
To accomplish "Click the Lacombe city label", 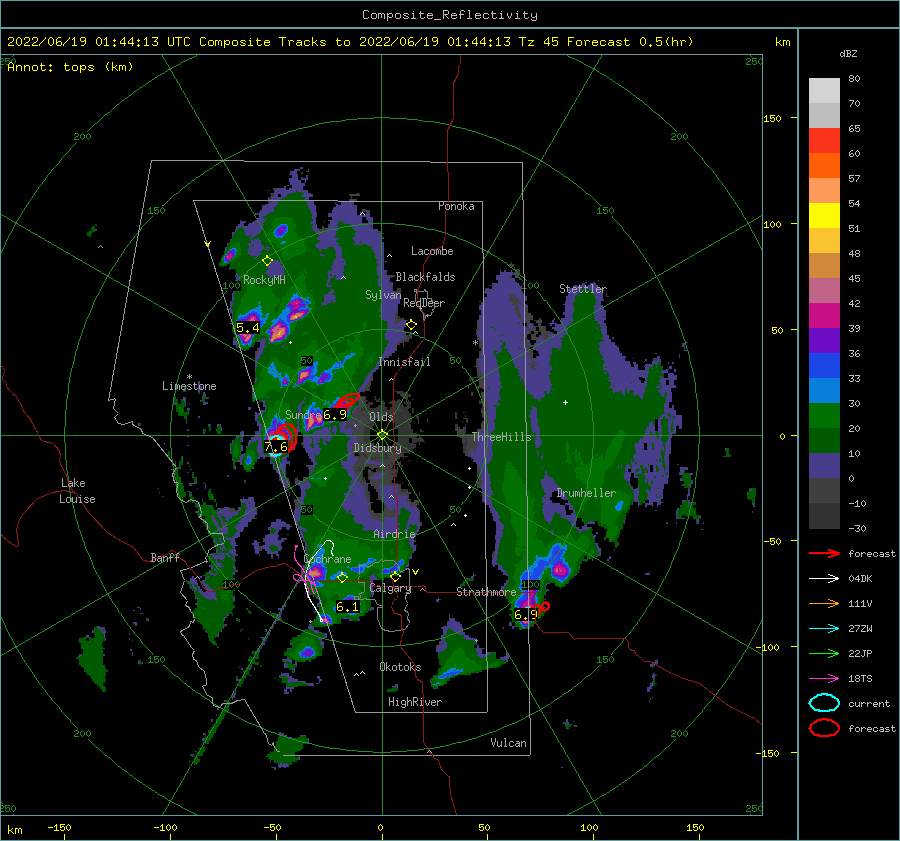I will (432, 251).
